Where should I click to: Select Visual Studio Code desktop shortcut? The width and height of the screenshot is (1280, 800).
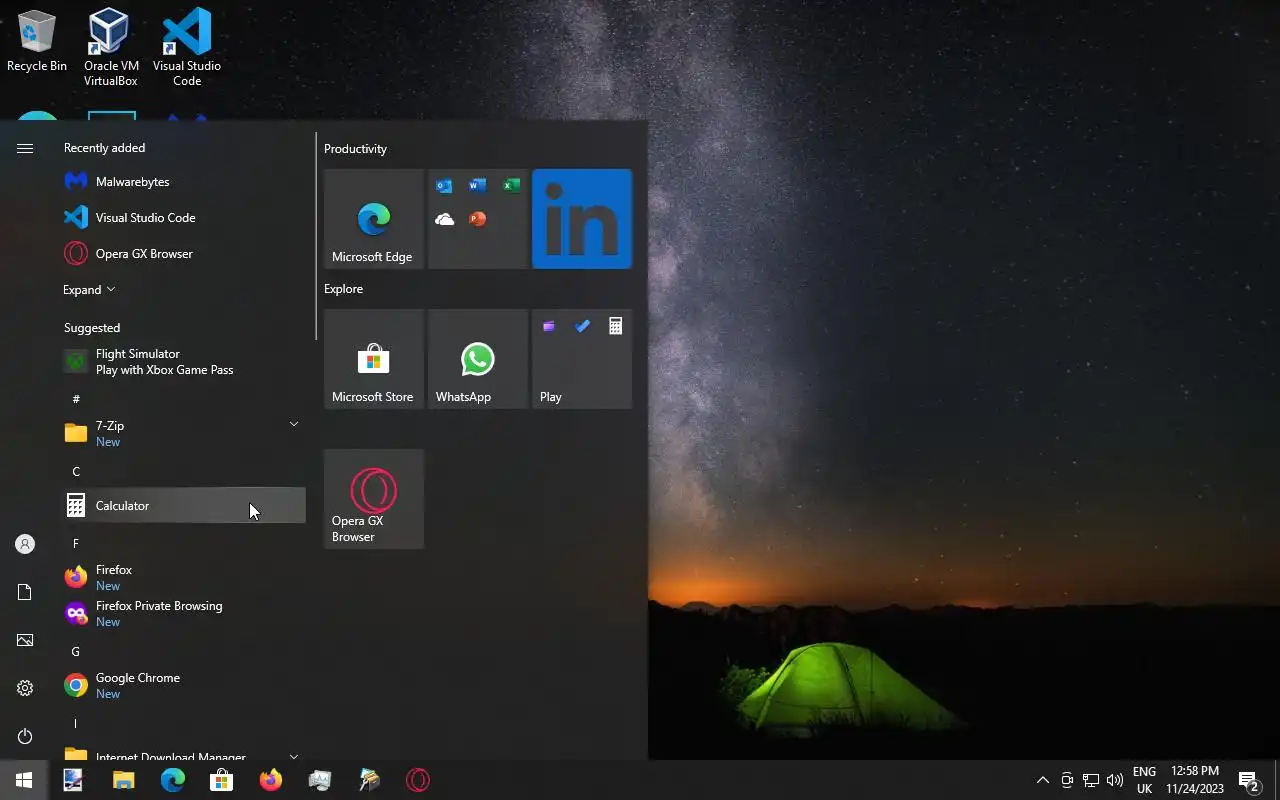click(187, 47)
